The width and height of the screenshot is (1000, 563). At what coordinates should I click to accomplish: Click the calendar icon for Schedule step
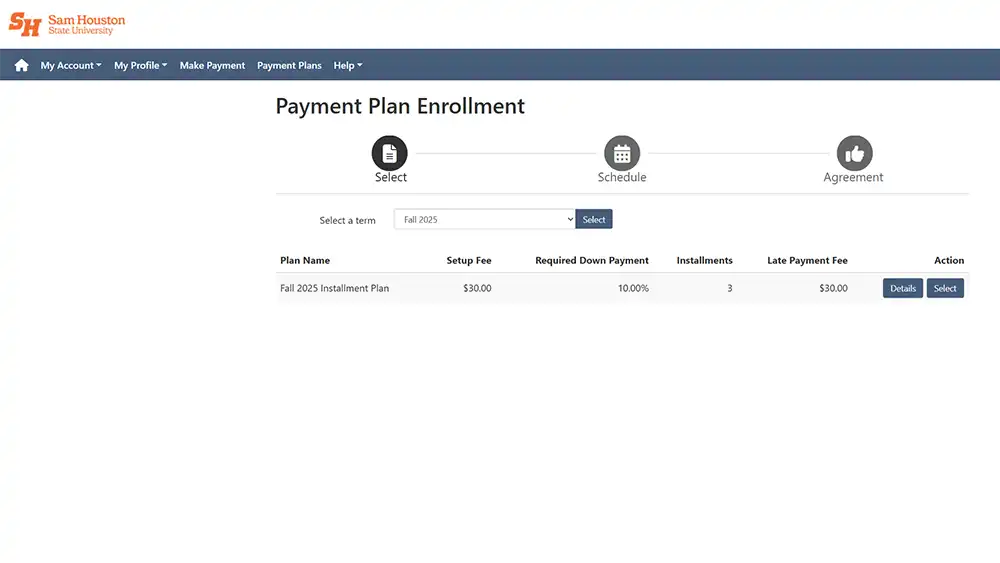click(622, 154)
